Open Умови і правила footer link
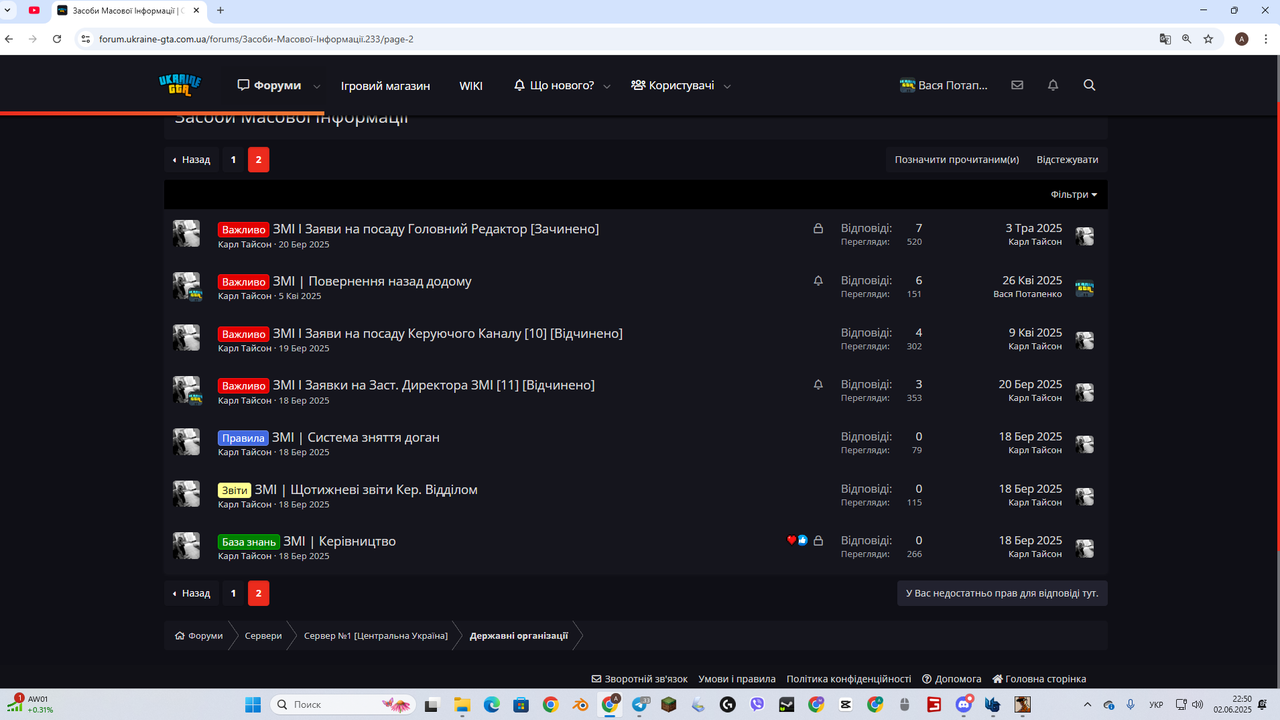The width and height of the screenshot is (1280, 720). [737, 679]
